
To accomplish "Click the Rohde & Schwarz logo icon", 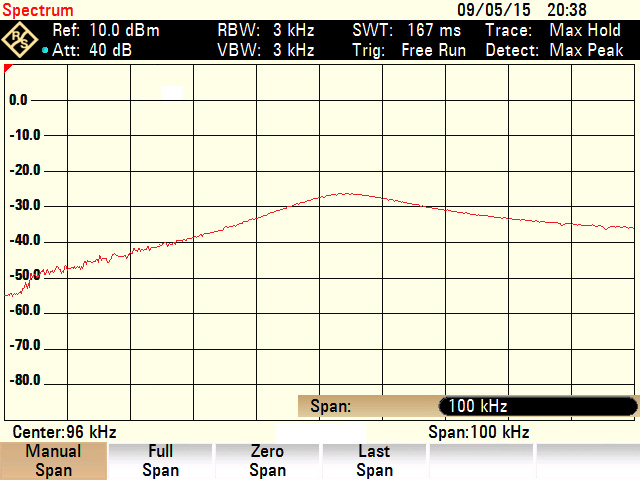I will 20,40.
